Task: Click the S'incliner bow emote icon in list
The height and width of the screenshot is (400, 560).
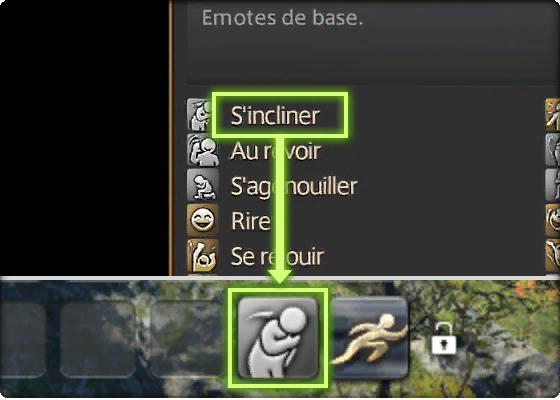Action: 201,115
